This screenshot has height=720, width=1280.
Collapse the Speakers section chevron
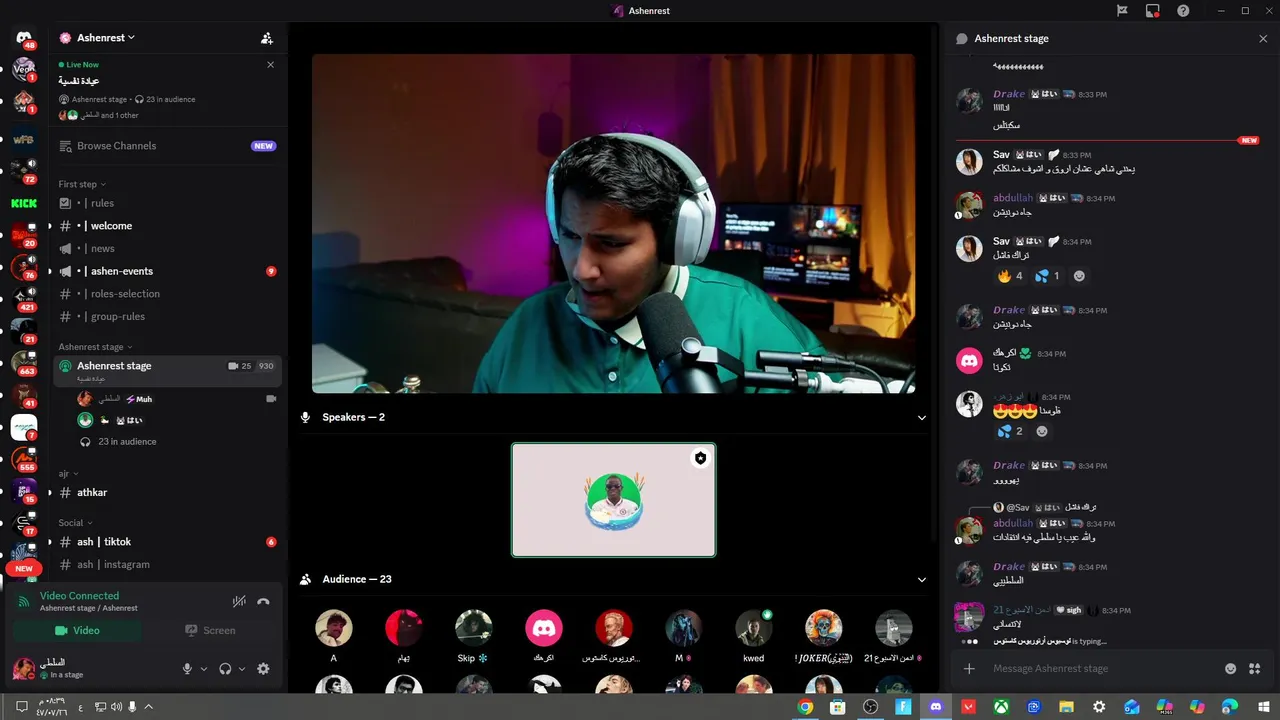click(922, 418)
